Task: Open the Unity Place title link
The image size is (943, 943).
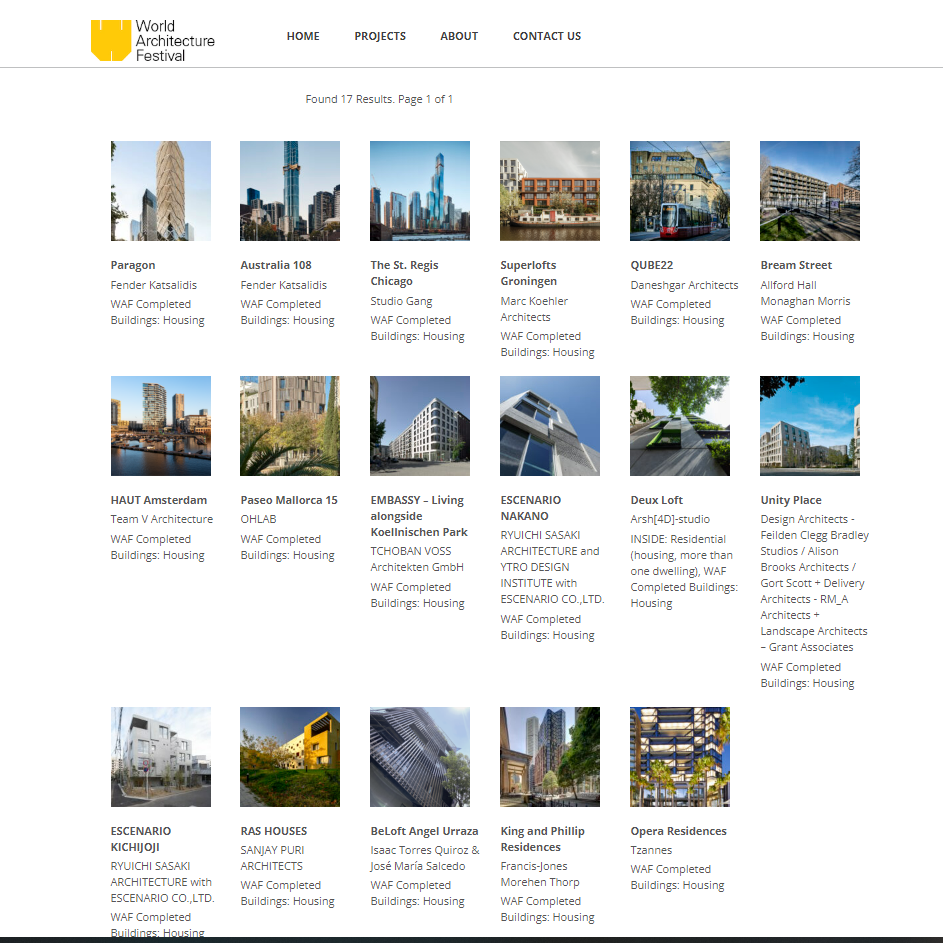Action: [791, 500]
